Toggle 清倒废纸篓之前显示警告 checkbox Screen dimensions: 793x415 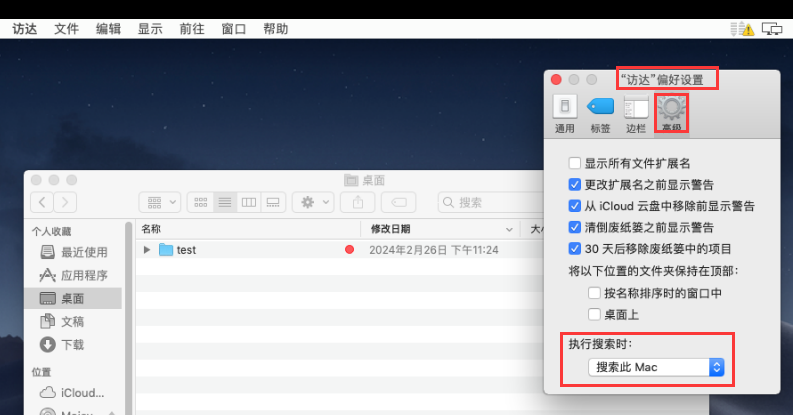tap(575, 227)
